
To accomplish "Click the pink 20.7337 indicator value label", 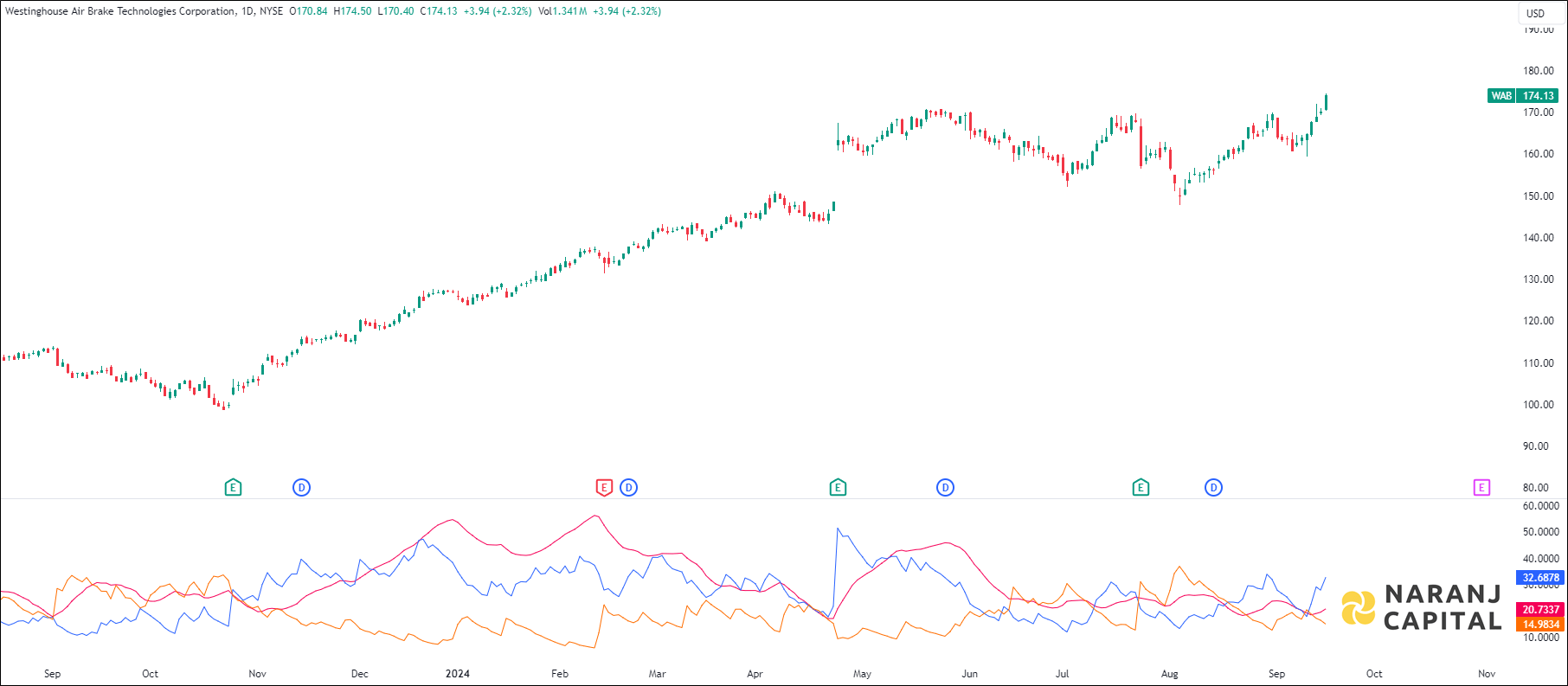I will pos(1540,610).
